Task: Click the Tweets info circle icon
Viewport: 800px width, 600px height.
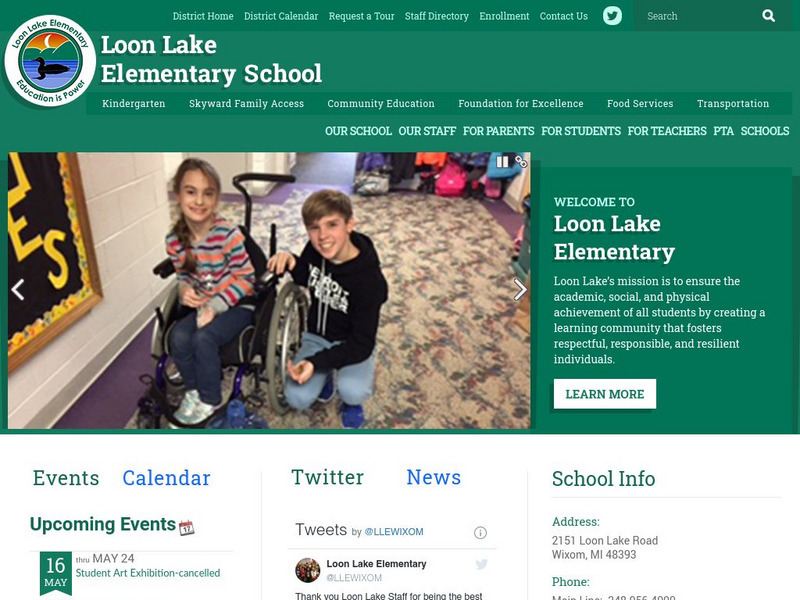Action: coord(480,533)
